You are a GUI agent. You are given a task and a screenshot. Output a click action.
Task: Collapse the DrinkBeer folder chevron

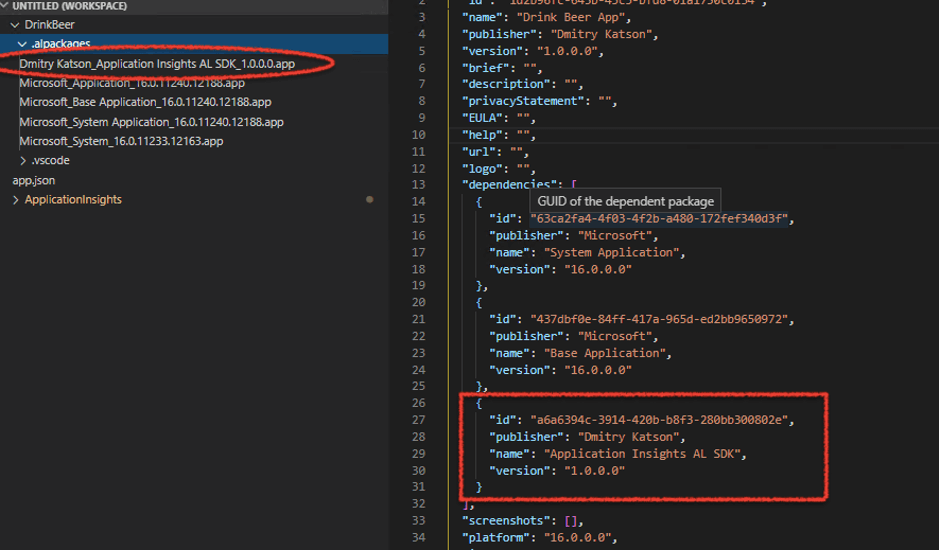(x=14, y=25)
